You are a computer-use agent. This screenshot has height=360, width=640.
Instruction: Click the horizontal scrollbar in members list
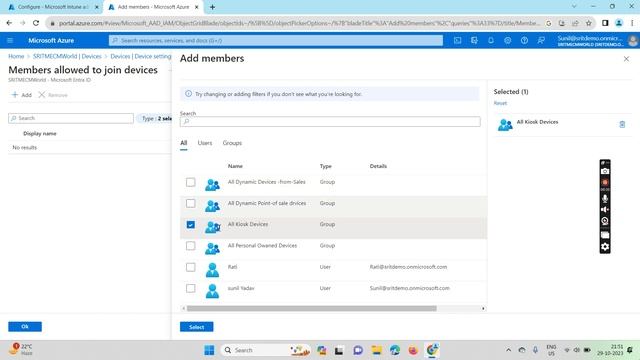click(312, 309)
